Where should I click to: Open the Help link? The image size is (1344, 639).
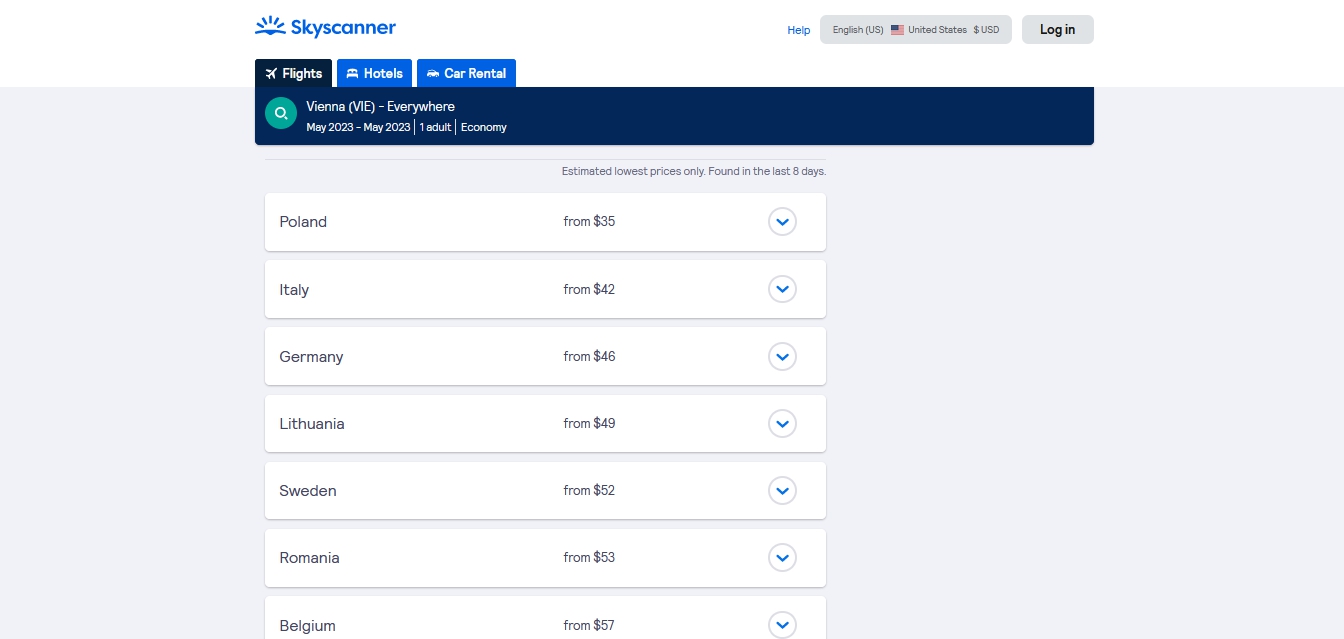point(799,30)
